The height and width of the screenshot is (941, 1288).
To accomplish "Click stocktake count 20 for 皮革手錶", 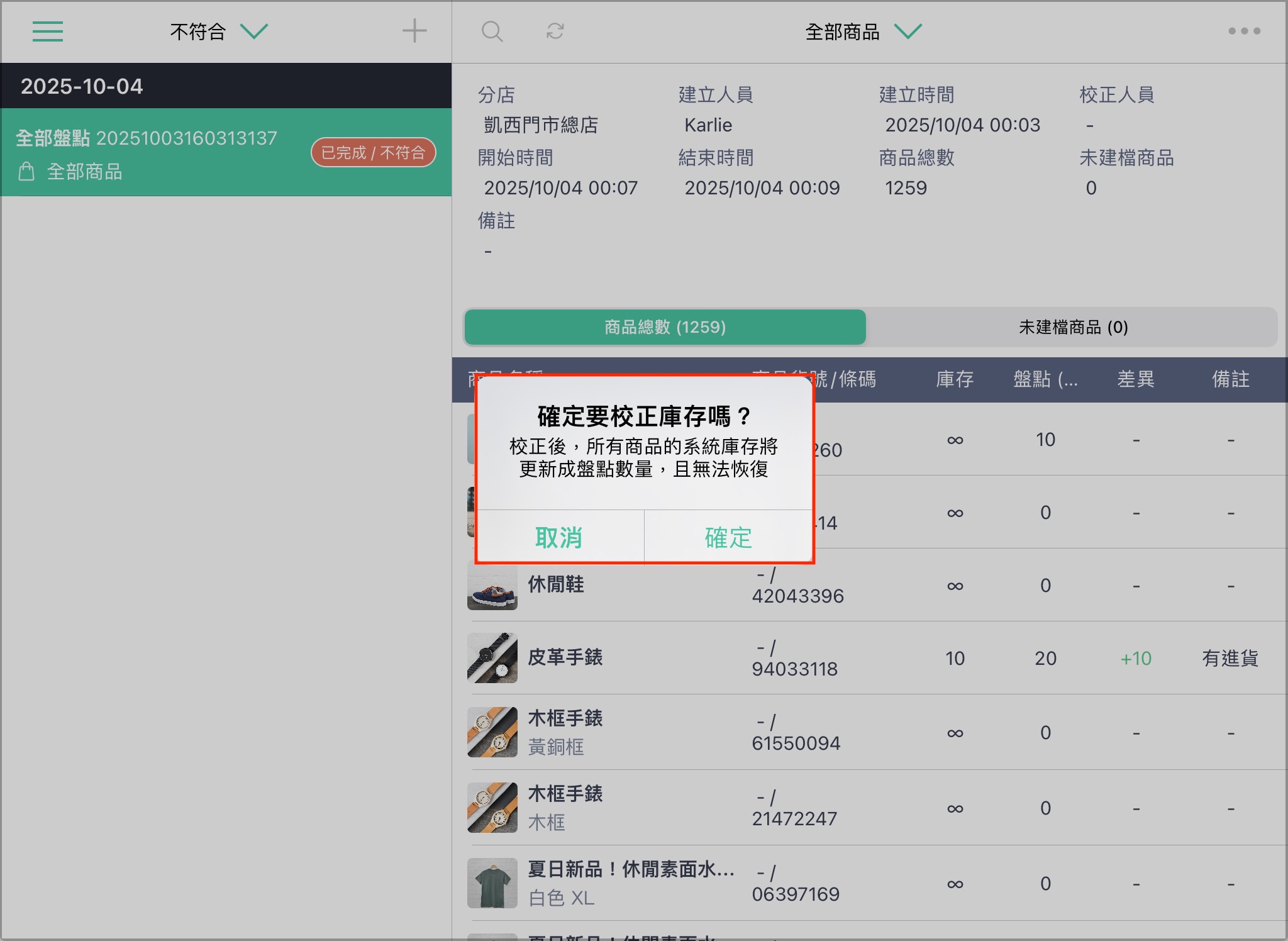I will coord(1045,658).
